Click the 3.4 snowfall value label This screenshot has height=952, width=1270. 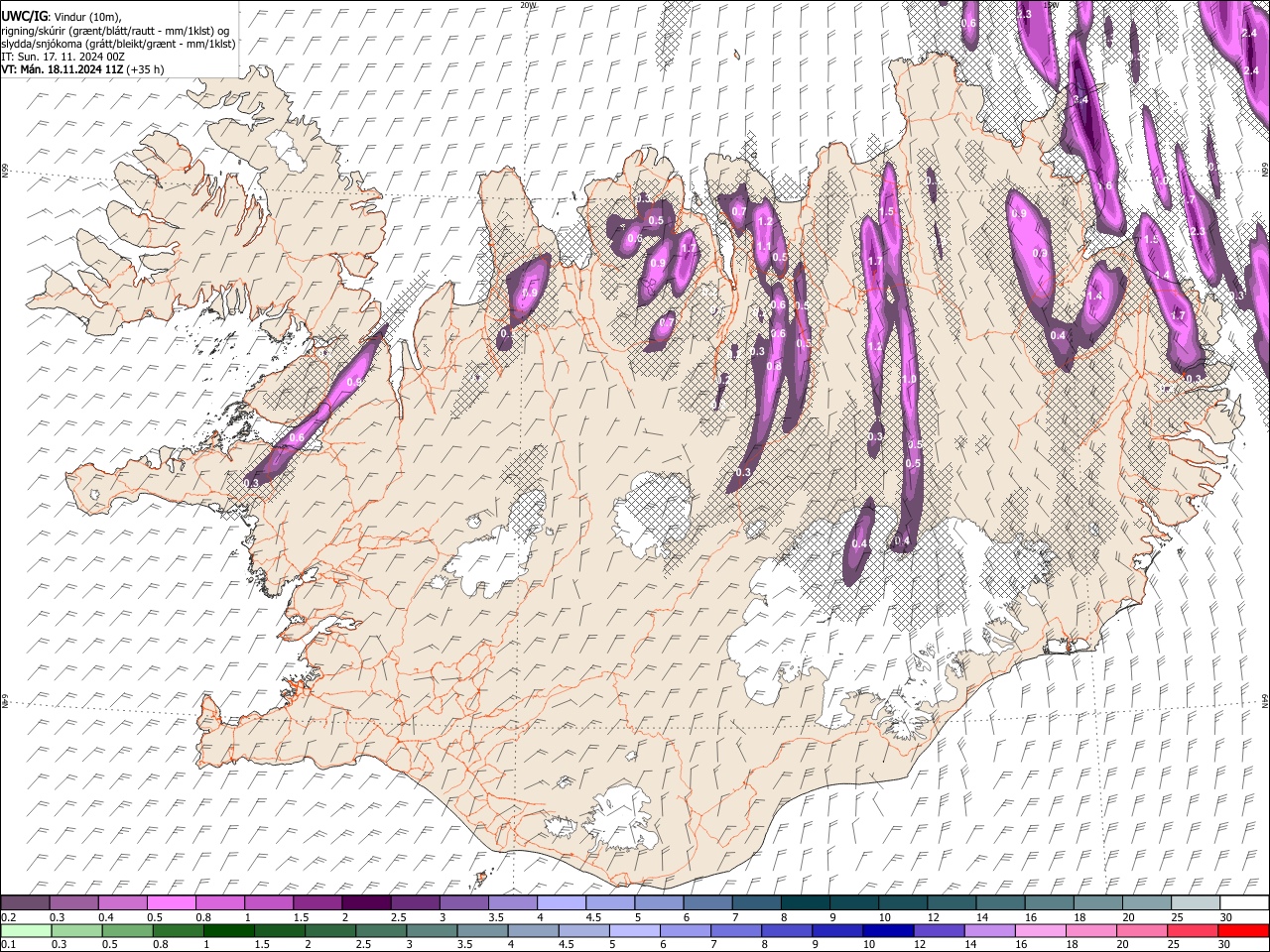pyautogui.click(x=1081, y=100)
